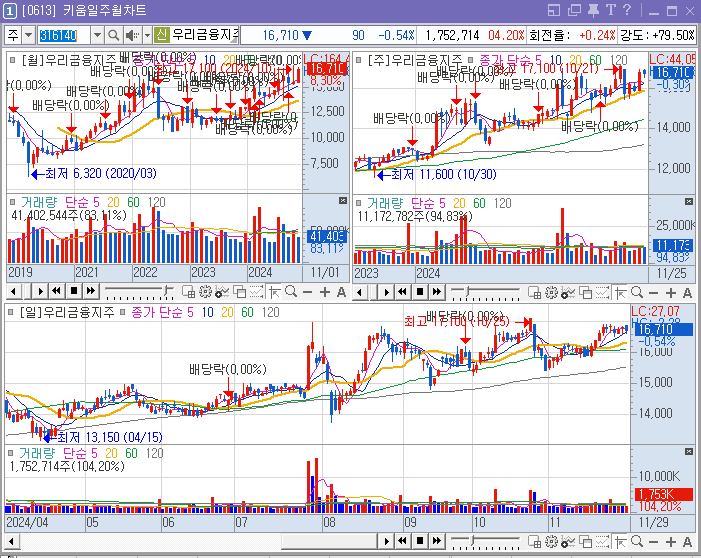Daily chart: toggle crosshair cursor tool
Image resolution: width=701 pixels, height=558 pixels.
[x=621, y=541]
